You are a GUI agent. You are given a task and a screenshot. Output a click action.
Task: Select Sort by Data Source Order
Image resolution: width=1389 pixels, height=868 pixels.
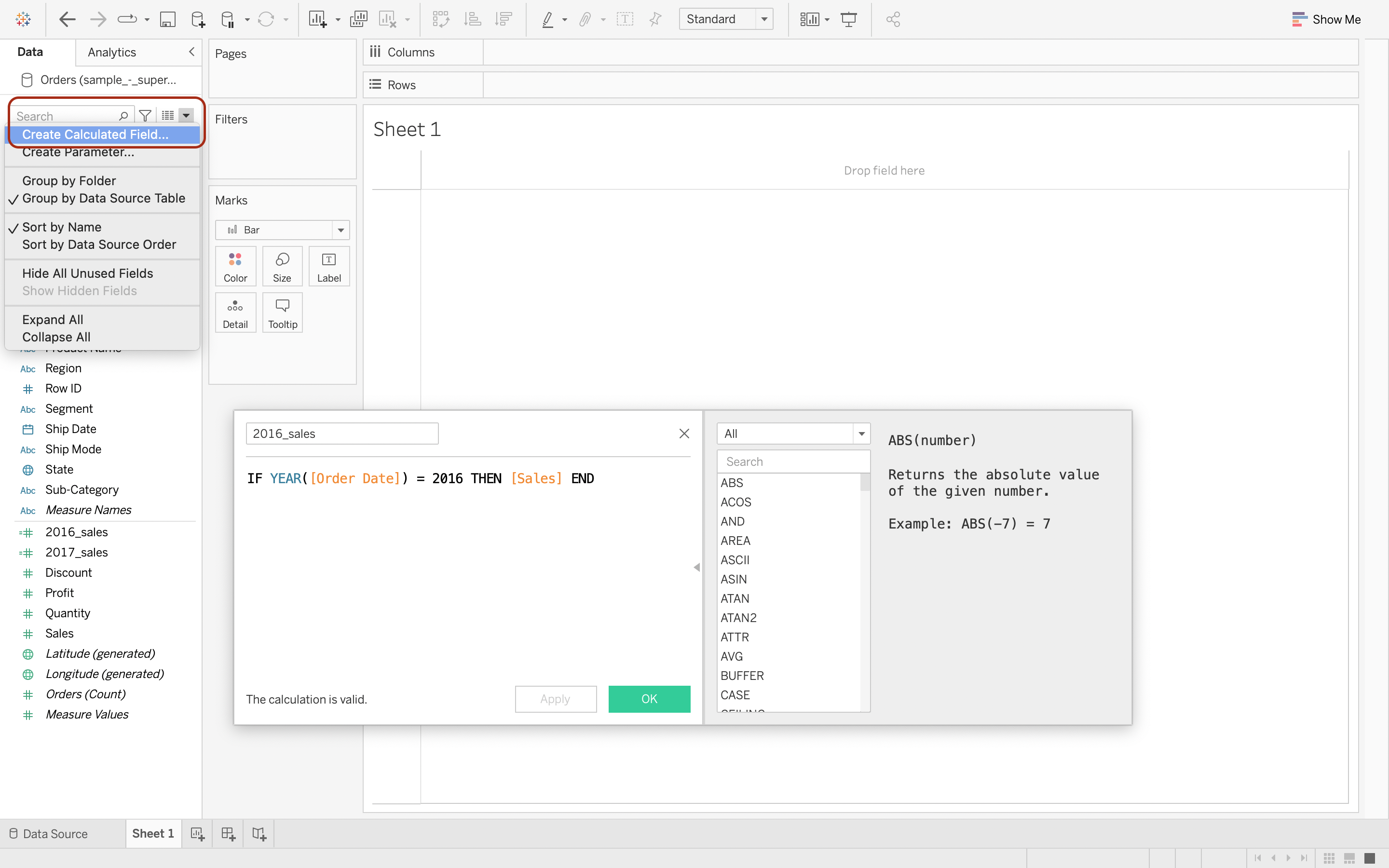tap(99, 244)
